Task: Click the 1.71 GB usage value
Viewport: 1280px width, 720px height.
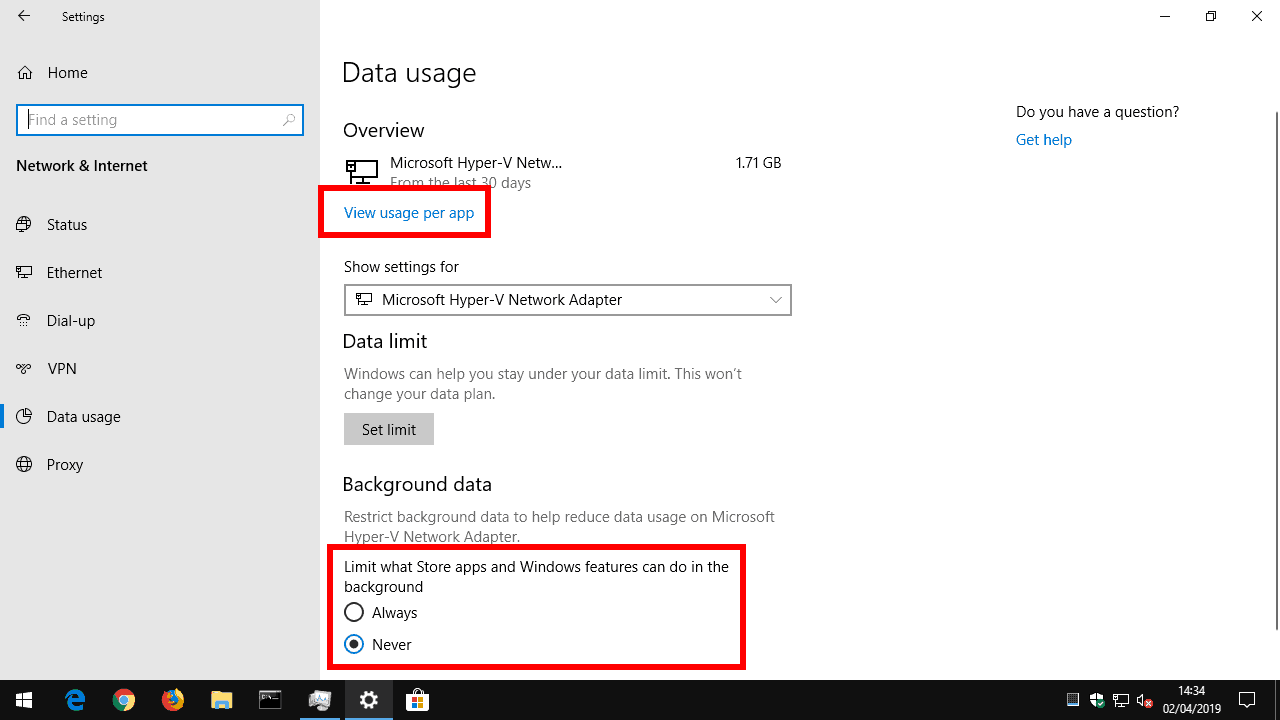Action: tap(758, 162)
